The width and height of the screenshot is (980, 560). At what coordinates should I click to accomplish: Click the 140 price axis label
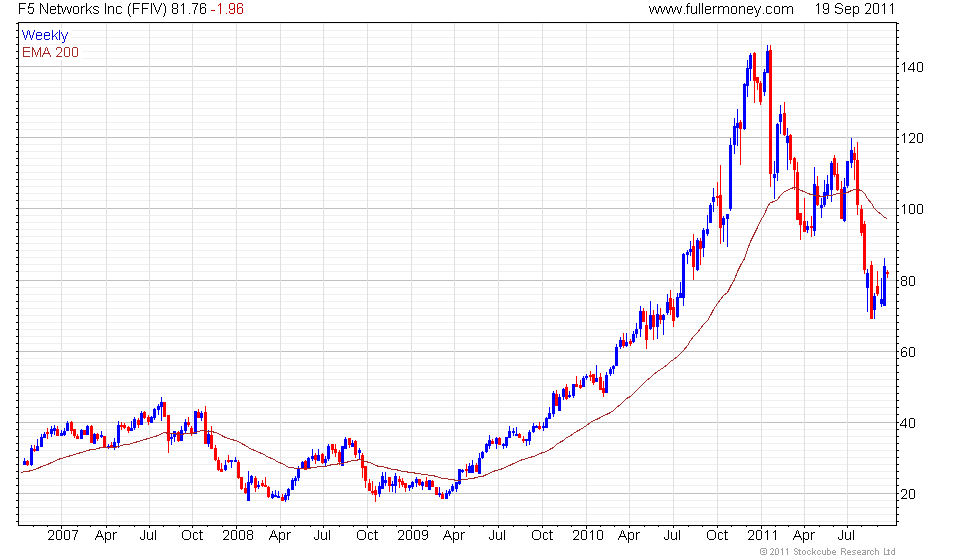pos(912,67)
